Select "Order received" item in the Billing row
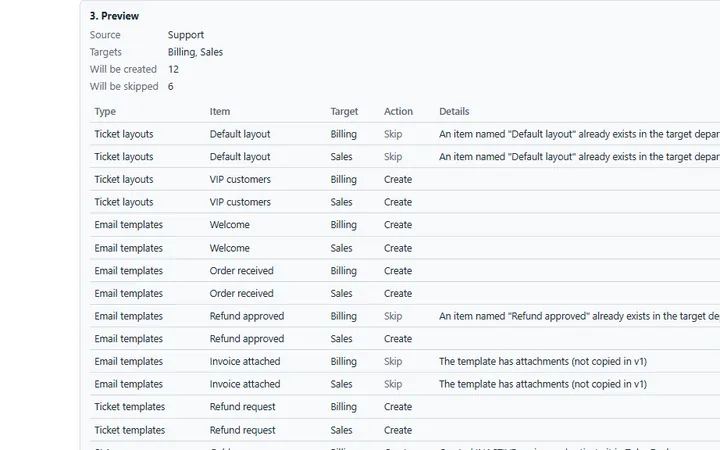The width and height of the screenshot is (720, 450). click(x=242, y=270)
